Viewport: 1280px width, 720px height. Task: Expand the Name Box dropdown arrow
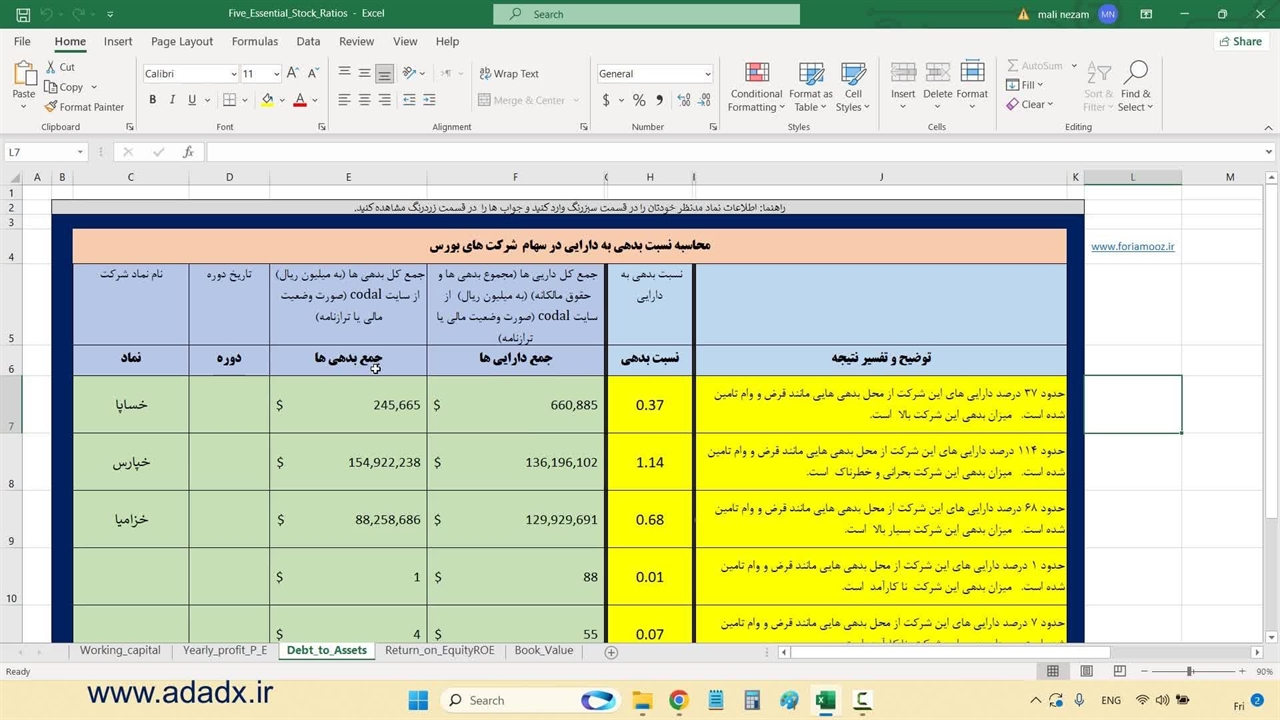80,152
